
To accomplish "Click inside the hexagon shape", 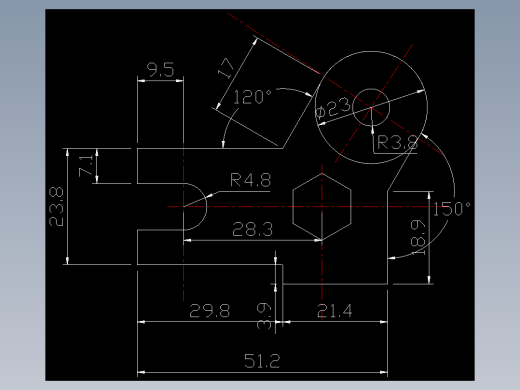I will 322,207.
